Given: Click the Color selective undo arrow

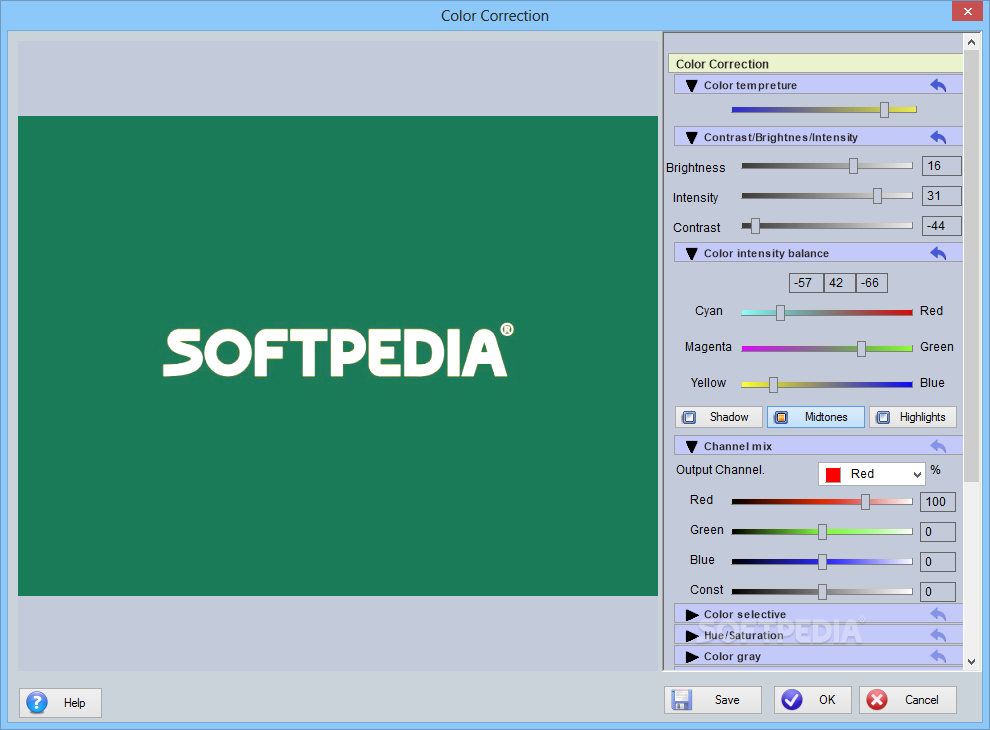Looking at the screenshot, I should point(938,614).
